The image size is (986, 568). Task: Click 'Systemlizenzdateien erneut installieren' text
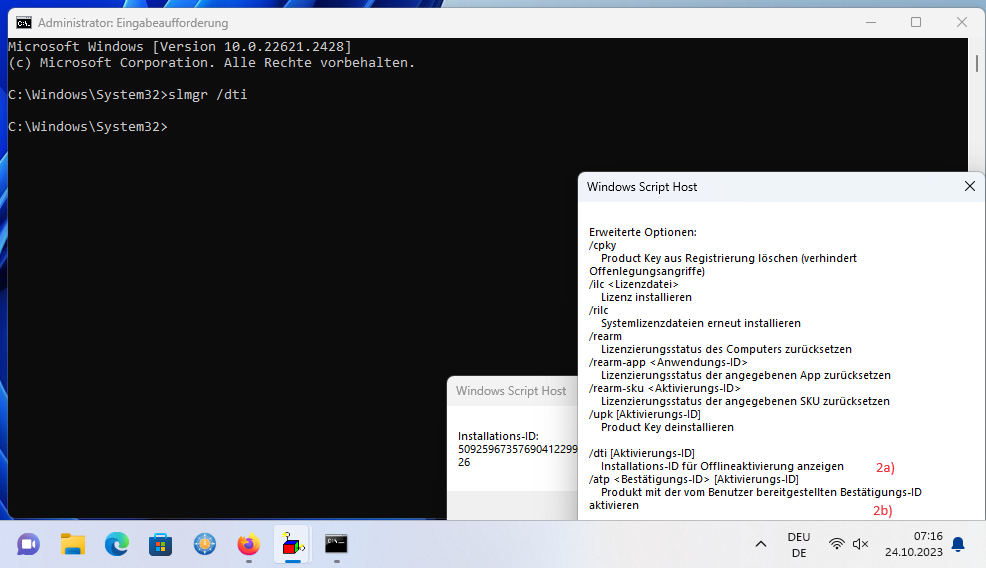[701, 323]
